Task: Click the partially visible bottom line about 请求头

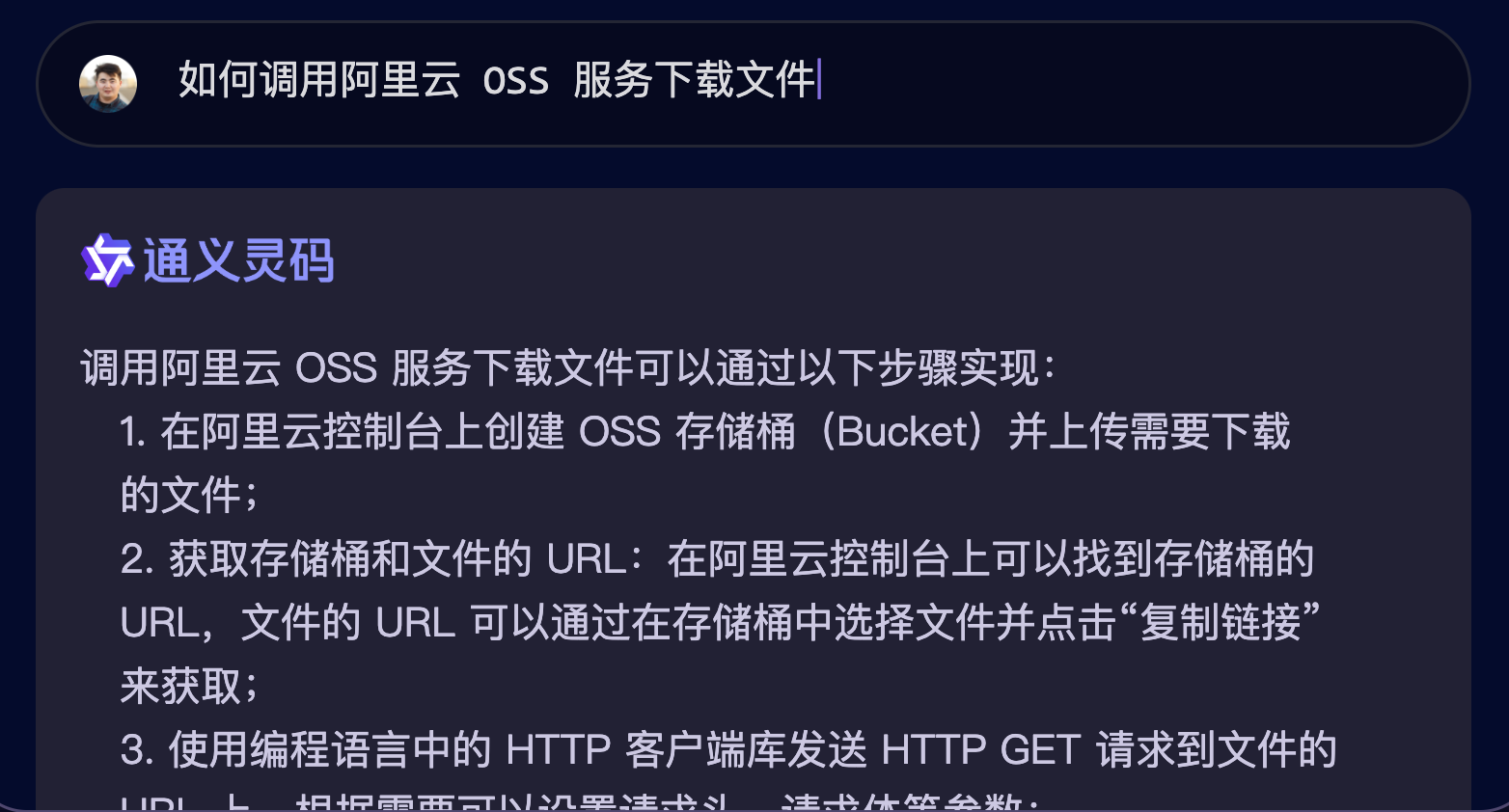Action: (x=579, y=802)
